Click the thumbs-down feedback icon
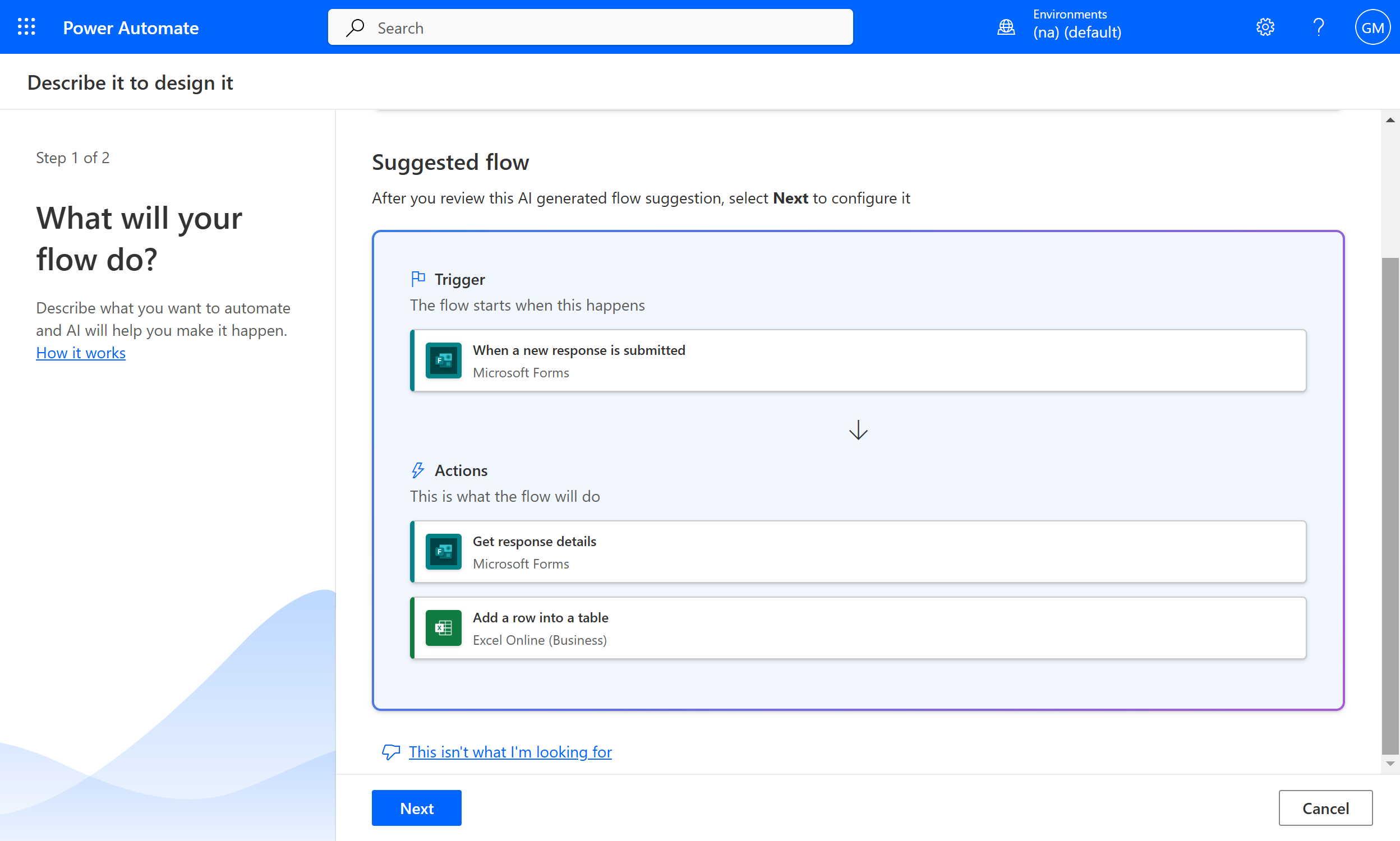Screen dimensions: 1400x841 click(390, 752)
